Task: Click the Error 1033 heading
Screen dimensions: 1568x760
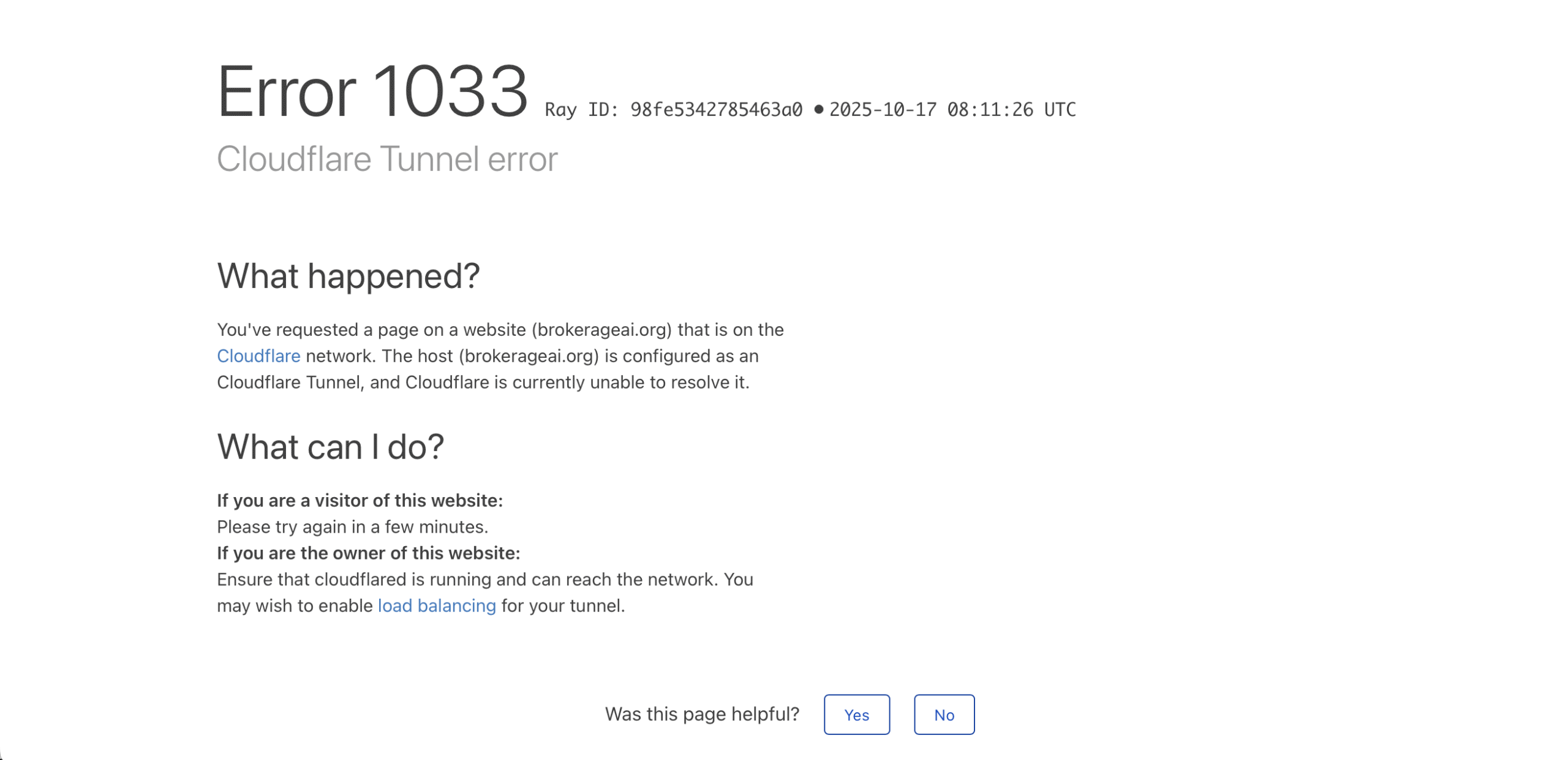Action: (372, 92)
